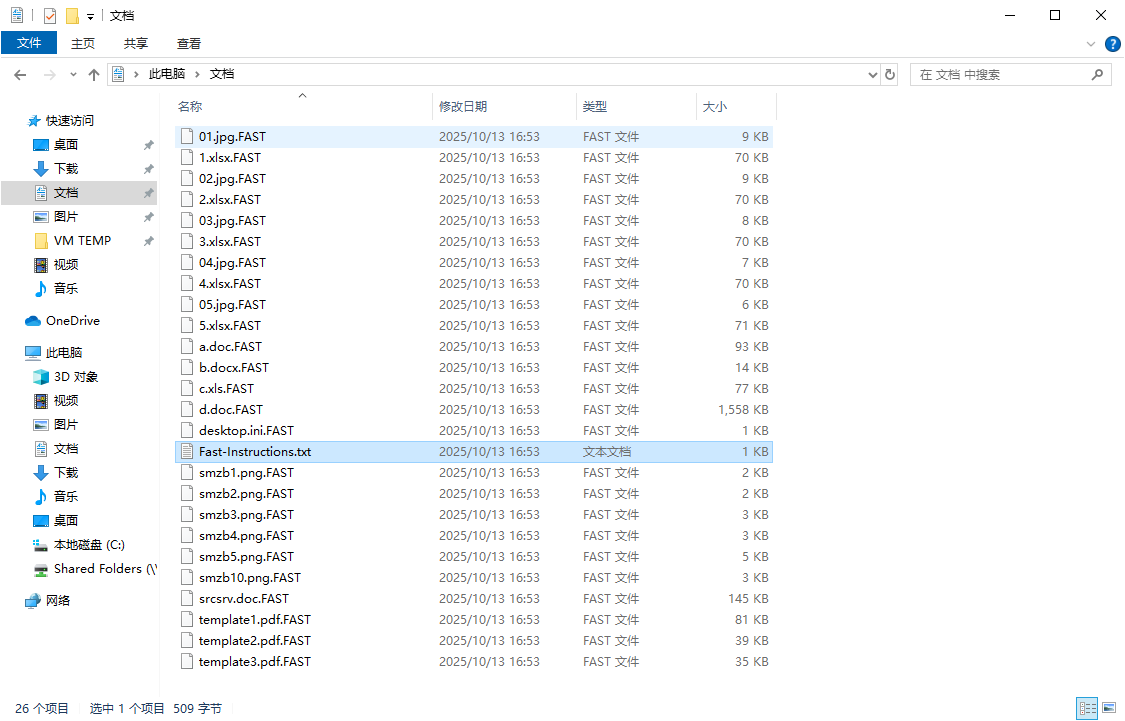This screenshot has height=721, width=1125.
Task: Switch to details view in status bar
Action: click(x=1086, y=708)
